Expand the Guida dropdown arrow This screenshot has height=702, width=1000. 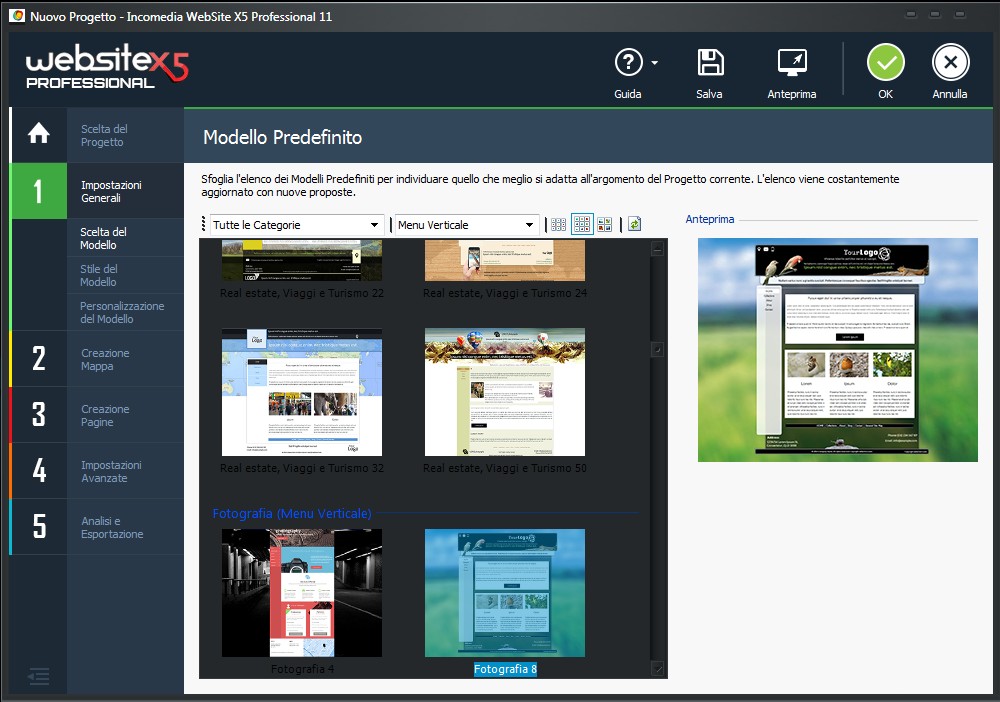(654, 62)
